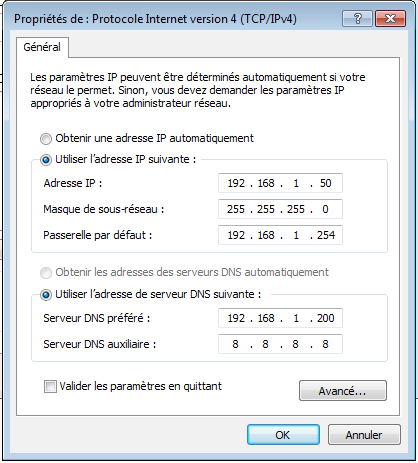418x463 pixels.
Task: Click the first 255 octet of subnet mask
Action: (236, 209)
